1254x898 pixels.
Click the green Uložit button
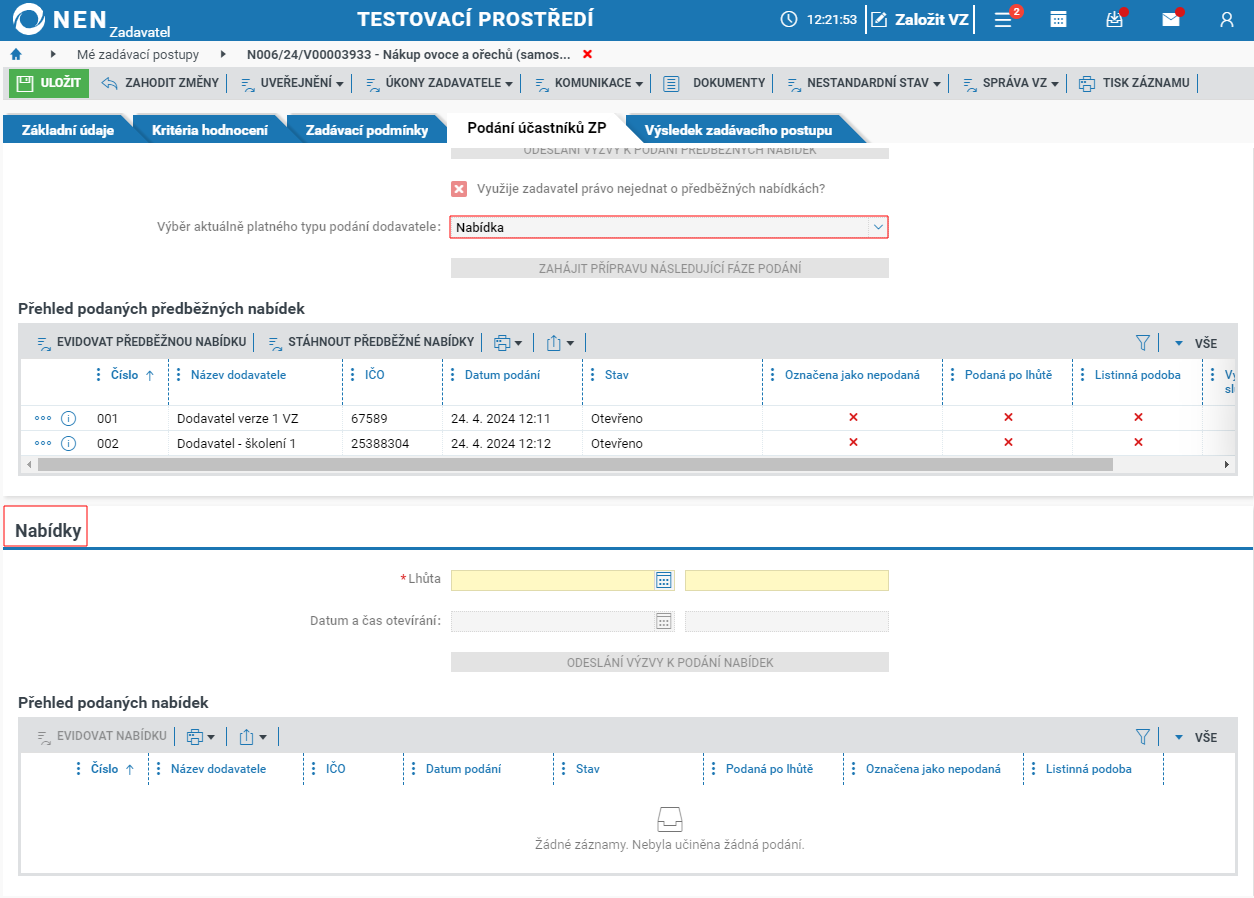pos(49,83)
